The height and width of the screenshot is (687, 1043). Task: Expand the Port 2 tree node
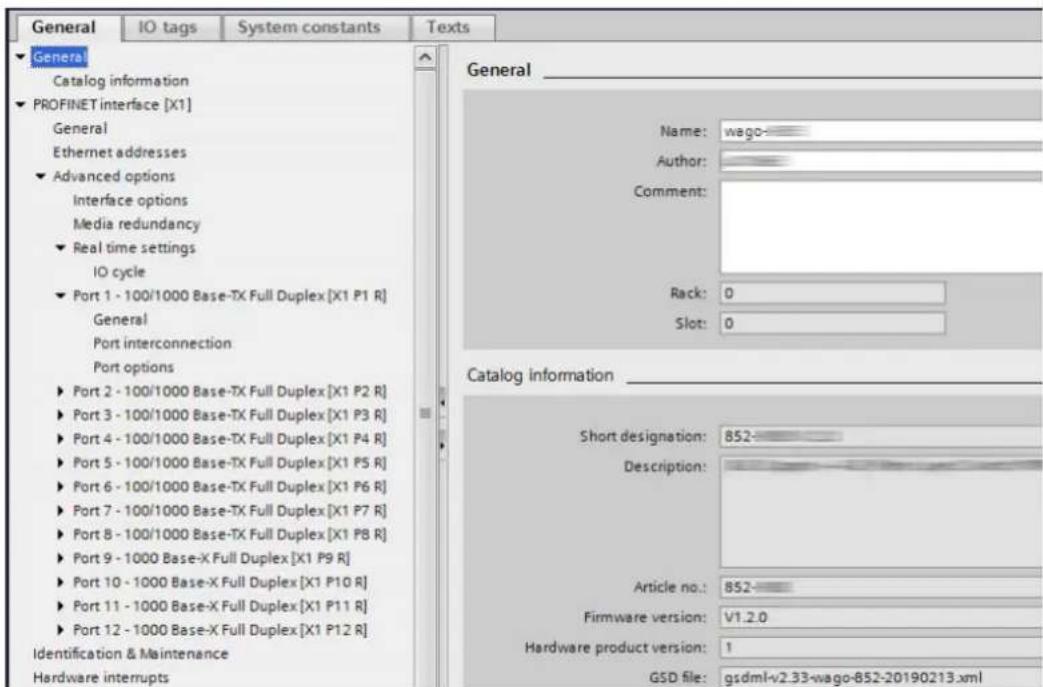coord(61,392)
